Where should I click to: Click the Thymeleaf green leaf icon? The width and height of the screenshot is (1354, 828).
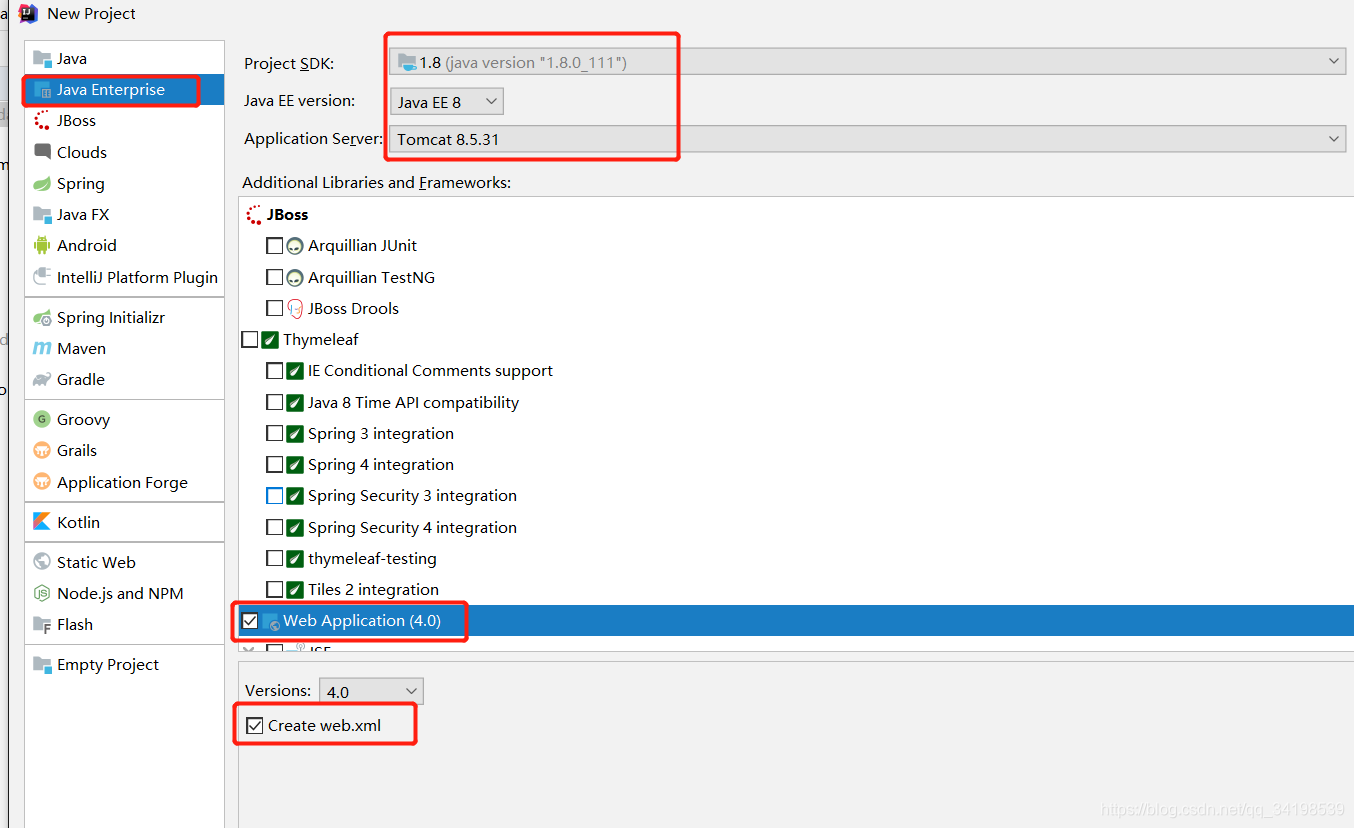pyautogui.click(x=270, y=340)
